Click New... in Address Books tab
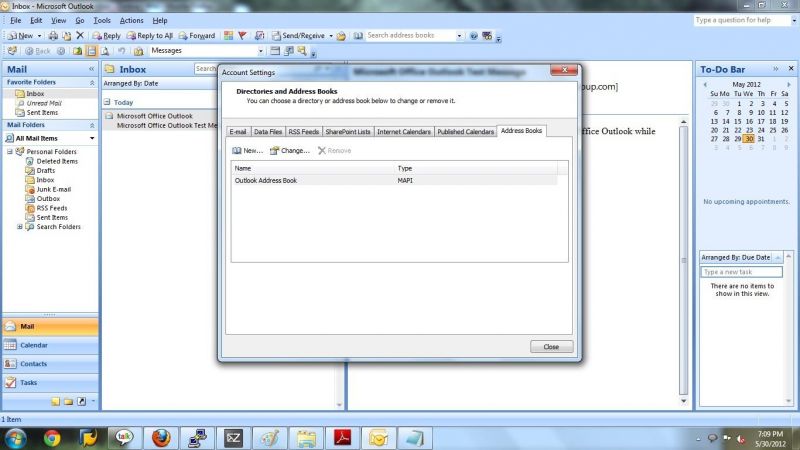 pos(248,151)
